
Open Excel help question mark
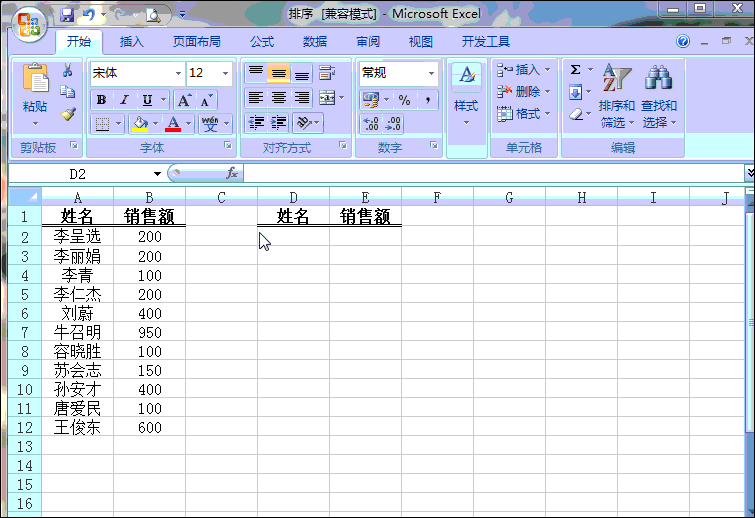(683, 41)
